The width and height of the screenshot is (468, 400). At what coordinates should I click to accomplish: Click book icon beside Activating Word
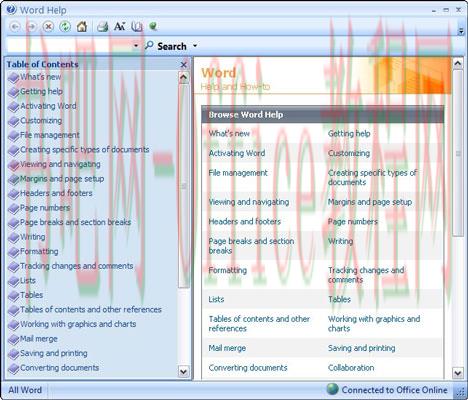coord(14,107)
